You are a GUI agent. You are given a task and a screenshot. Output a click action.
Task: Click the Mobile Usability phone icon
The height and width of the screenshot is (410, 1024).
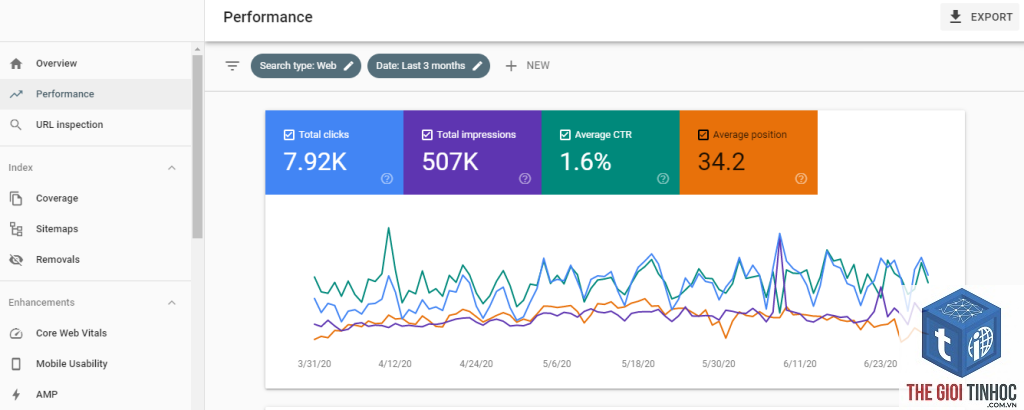[16, 364]
